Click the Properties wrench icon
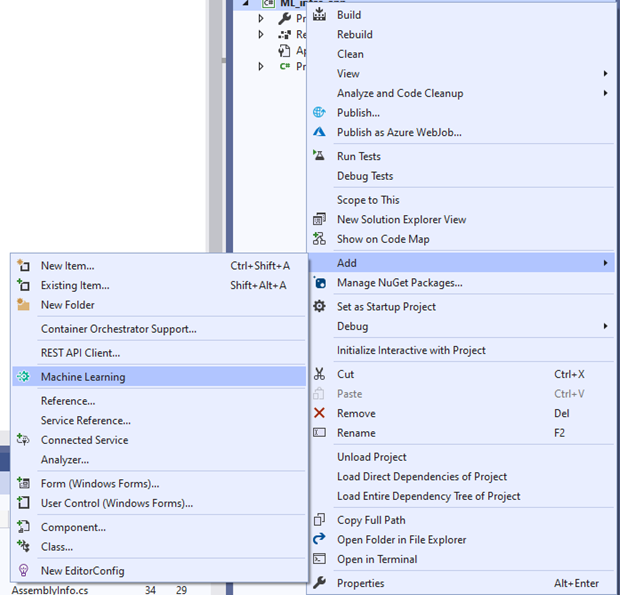This screenshot has height=595, width=620. [x=319, y=583]
